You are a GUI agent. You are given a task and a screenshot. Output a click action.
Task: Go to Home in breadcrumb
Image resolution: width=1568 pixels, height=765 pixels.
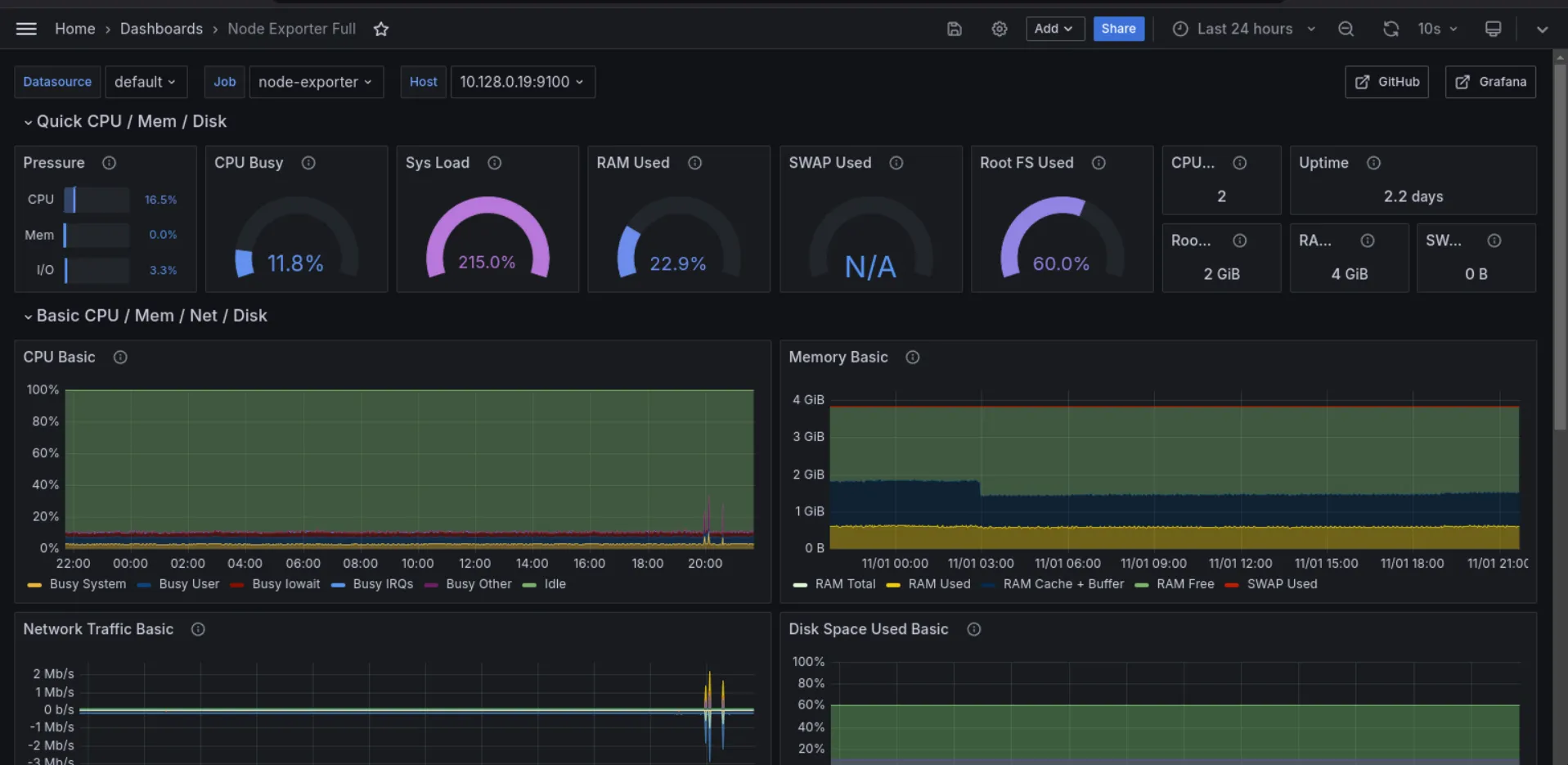pyautogui.click(x=74, y=29)
